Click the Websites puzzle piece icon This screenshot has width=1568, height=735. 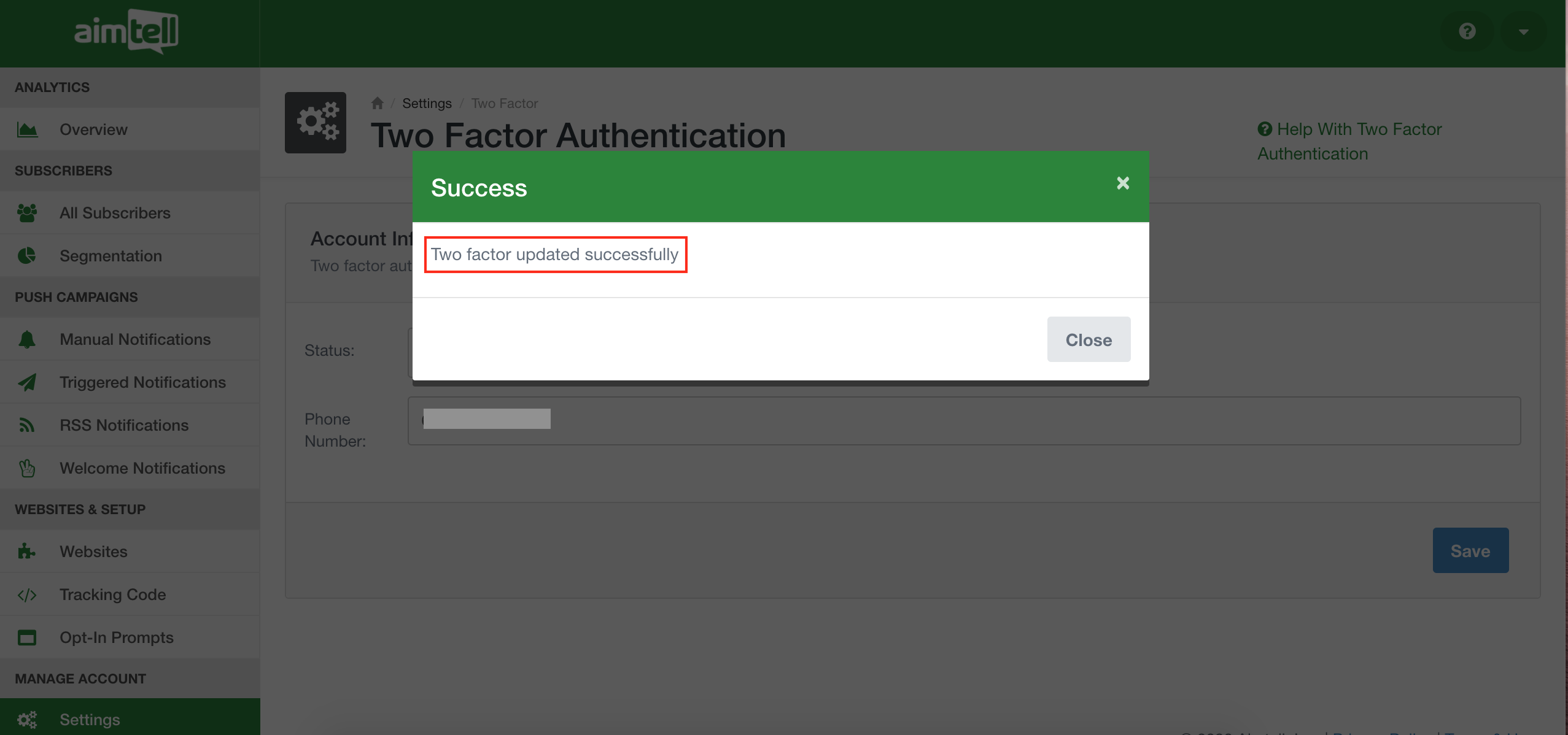click(27, 552)
